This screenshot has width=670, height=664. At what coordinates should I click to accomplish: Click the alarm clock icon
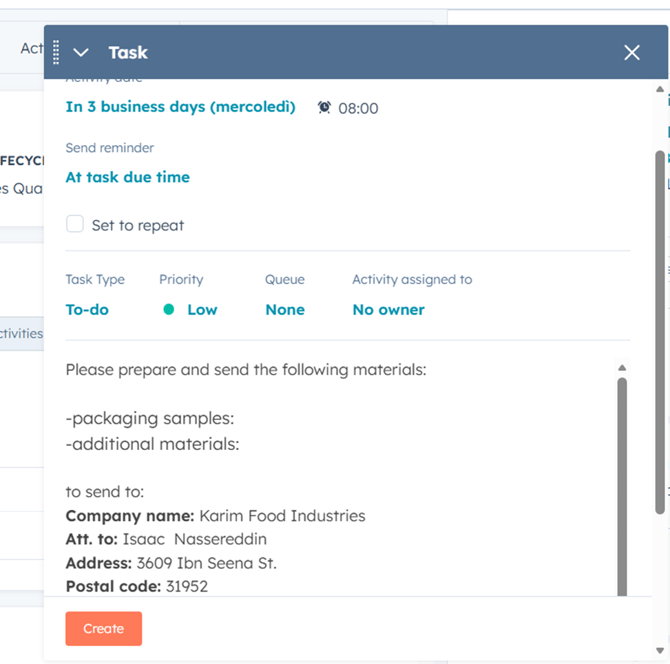point(324,107)
